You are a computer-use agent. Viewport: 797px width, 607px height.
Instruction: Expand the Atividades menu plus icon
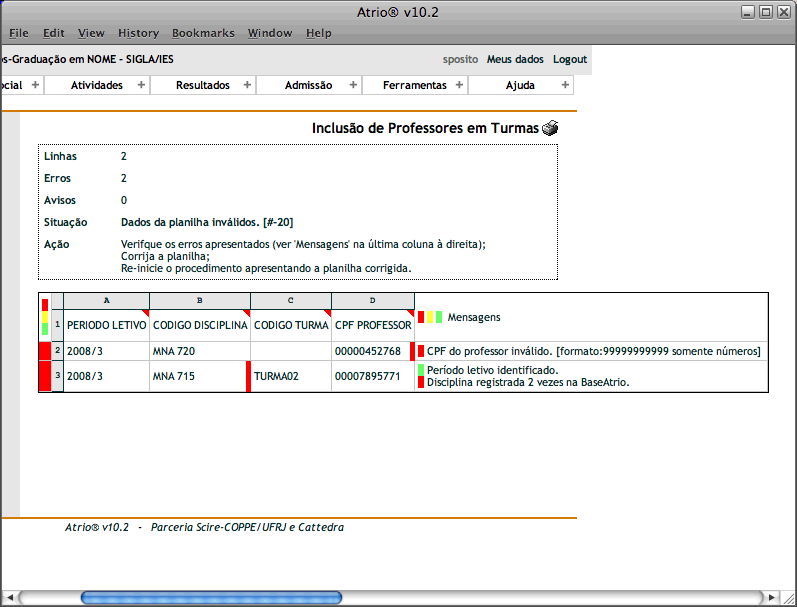click(x=141, y=85)
